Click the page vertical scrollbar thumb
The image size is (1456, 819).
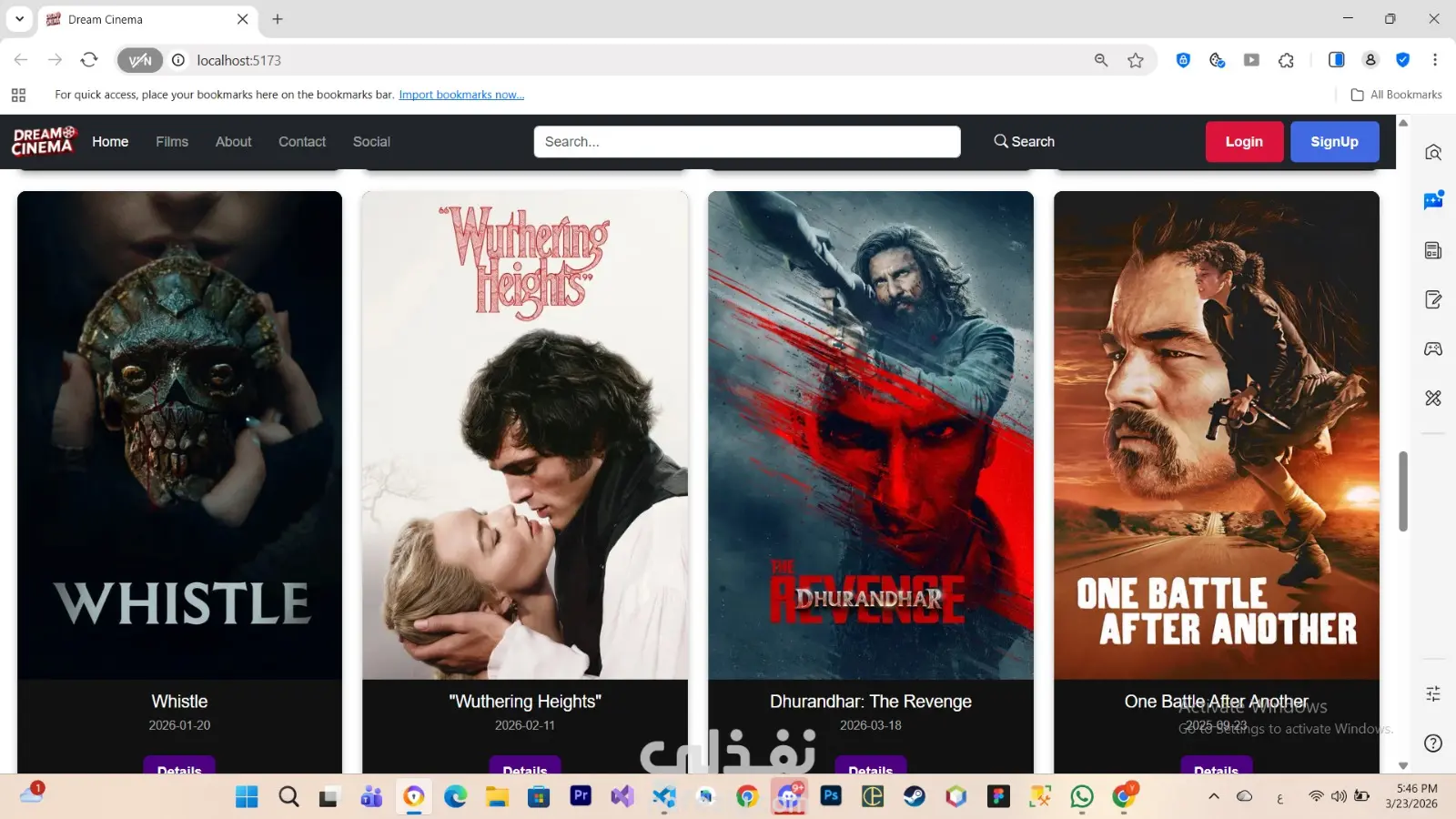[x=1403, y=491]
